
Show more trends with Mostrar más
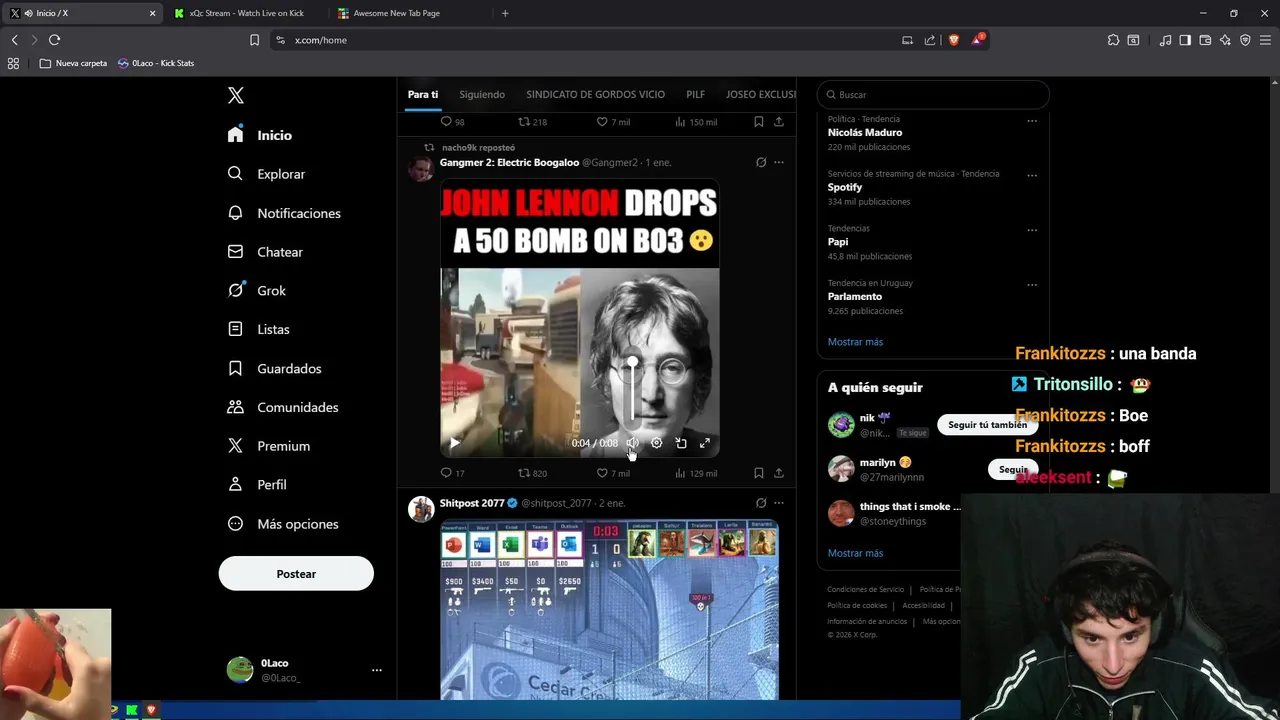[x=855, y=342]
